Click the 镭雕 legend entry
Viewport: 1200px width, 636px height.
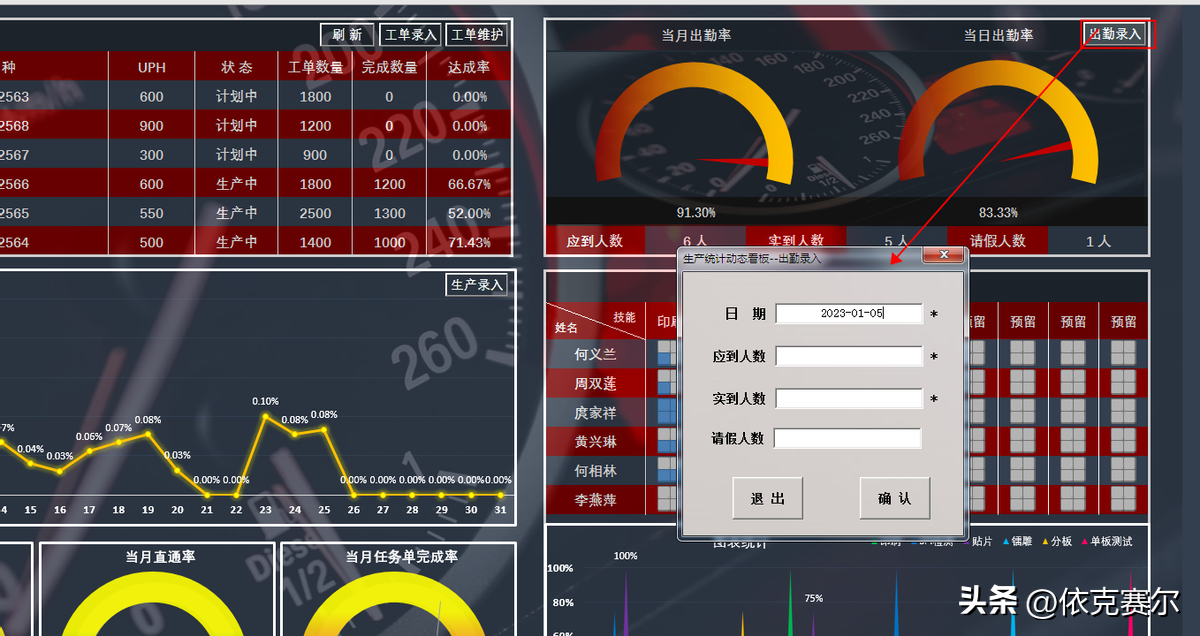click(x=1017, y=541)
